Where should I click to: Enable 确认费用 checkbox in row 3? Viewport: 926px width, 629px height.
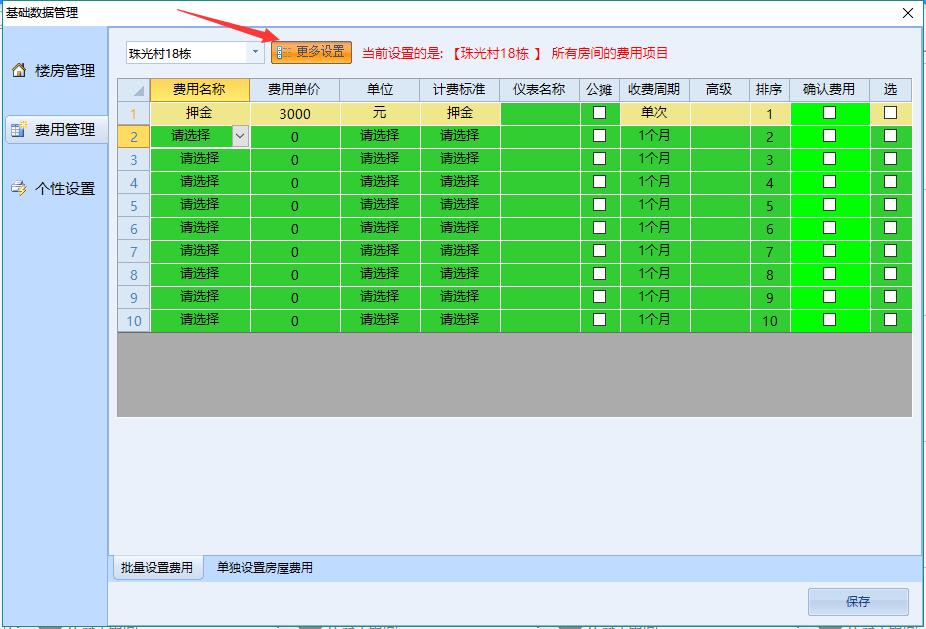[829, 158]
